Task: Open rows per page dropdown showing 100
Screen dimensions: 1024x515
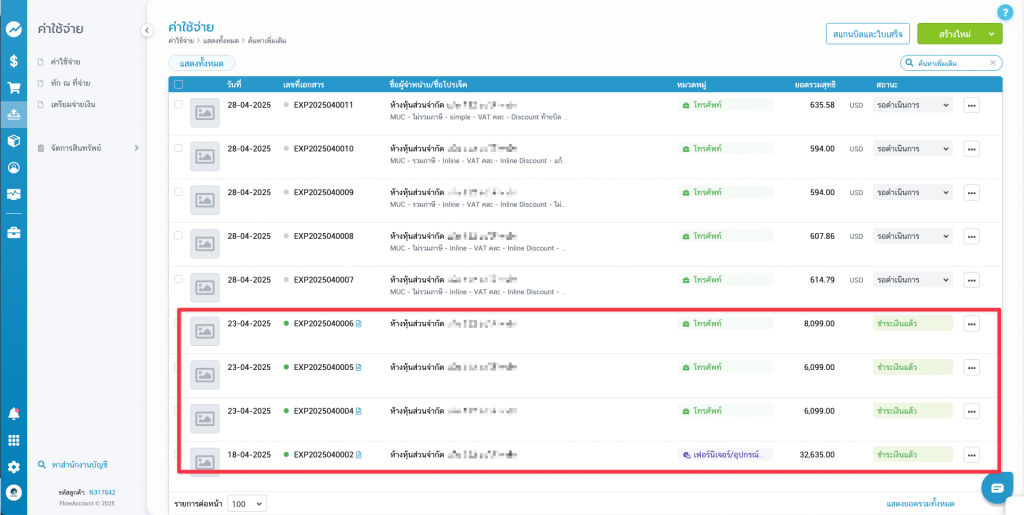Action: [246, 503]
